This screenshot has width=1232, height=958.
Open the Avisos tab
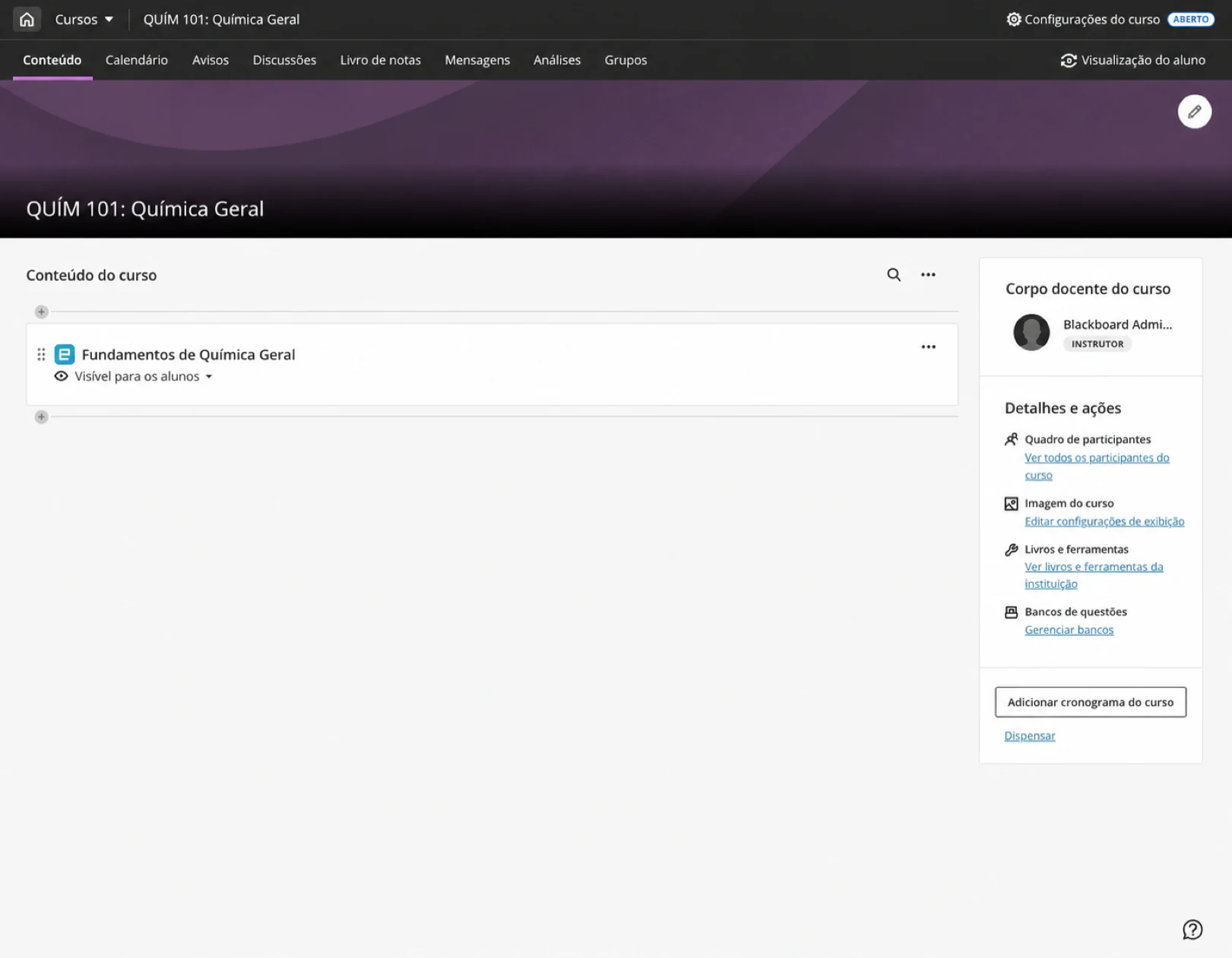(x=211, y=60)
